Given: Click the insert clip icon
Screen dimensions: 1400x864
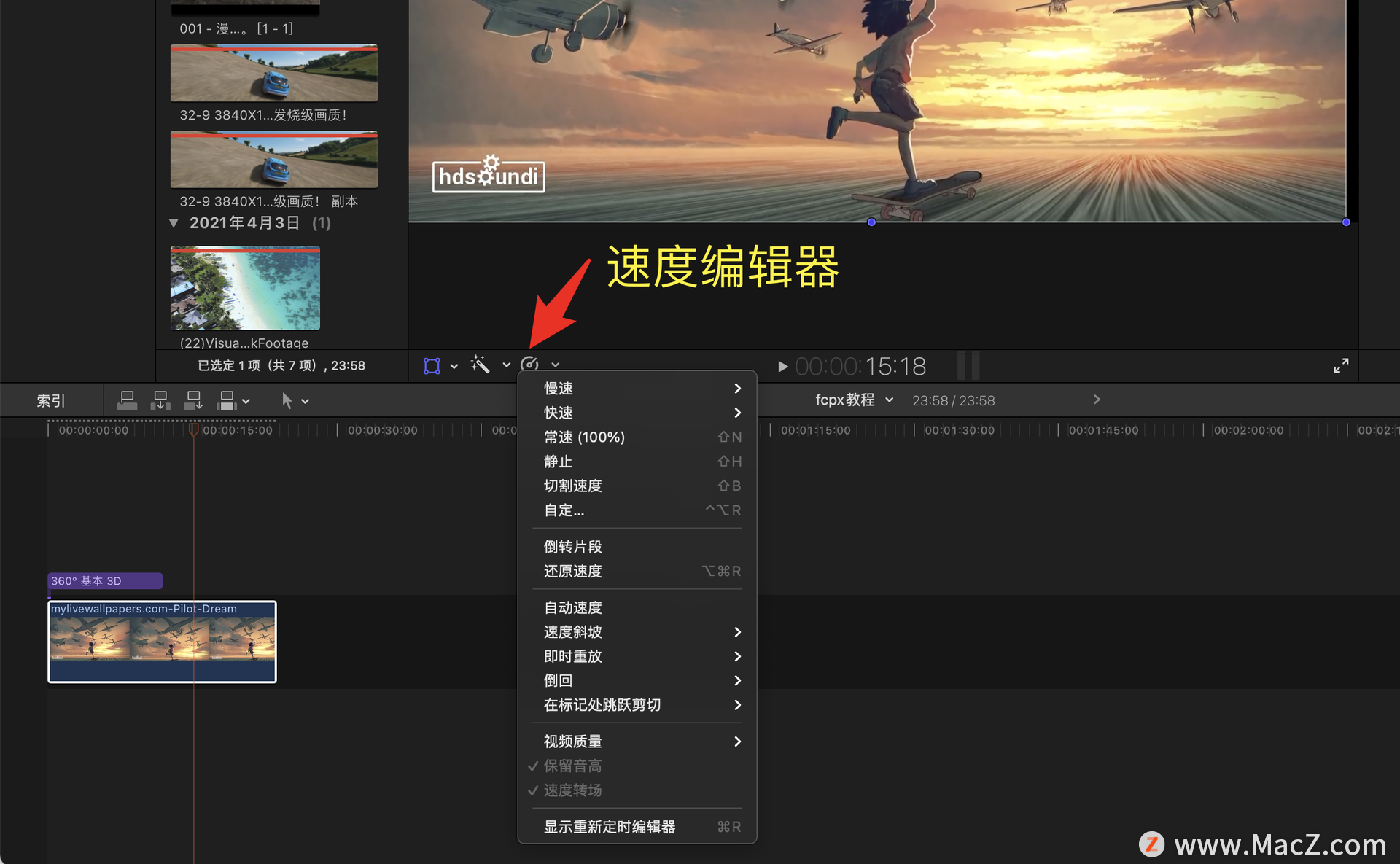Looking at the screenshot, I should [x=160, y=400].
